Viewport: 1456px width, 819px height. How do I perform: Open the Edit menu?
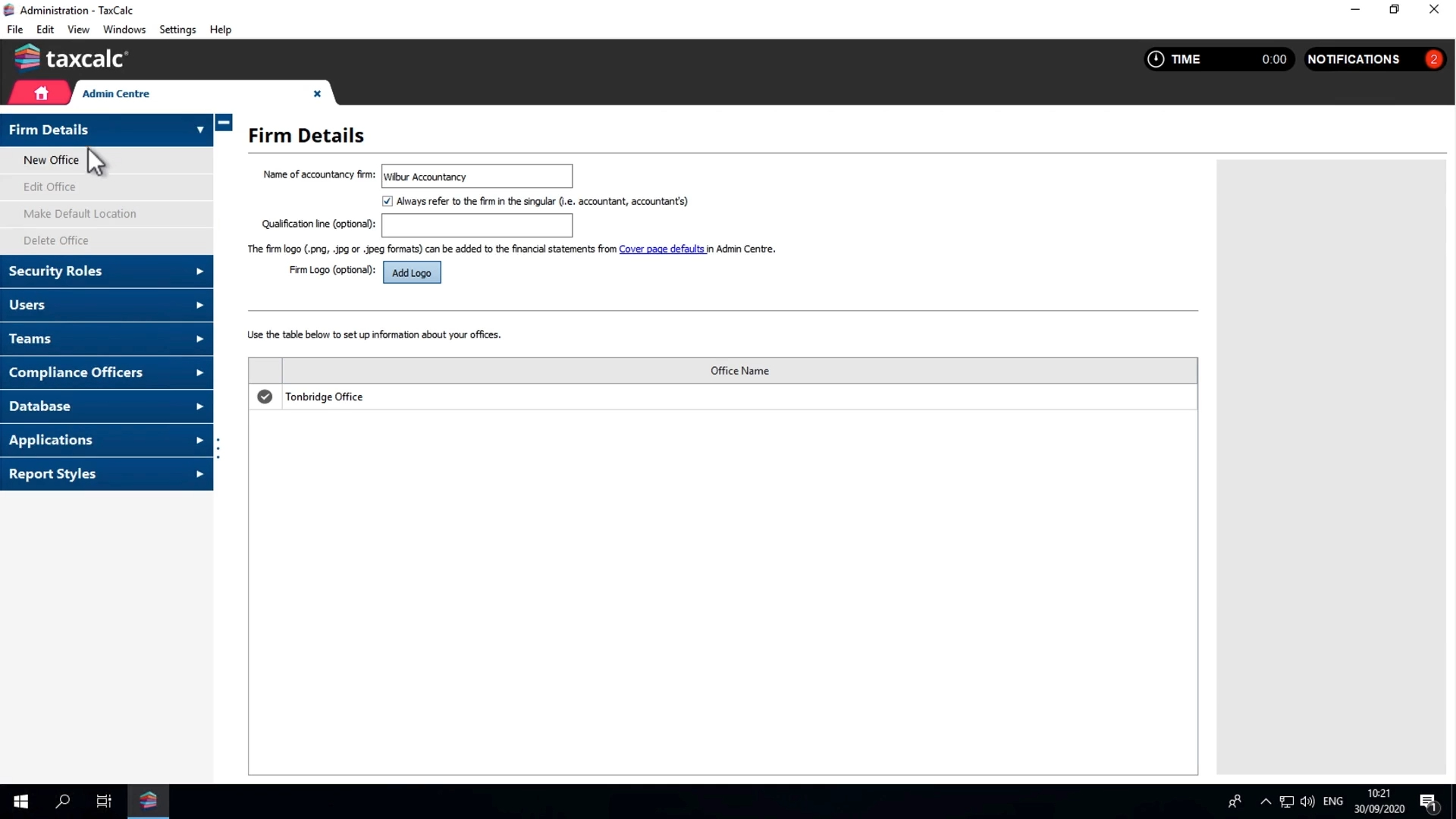pyautogui.click(x=45, y=30)
